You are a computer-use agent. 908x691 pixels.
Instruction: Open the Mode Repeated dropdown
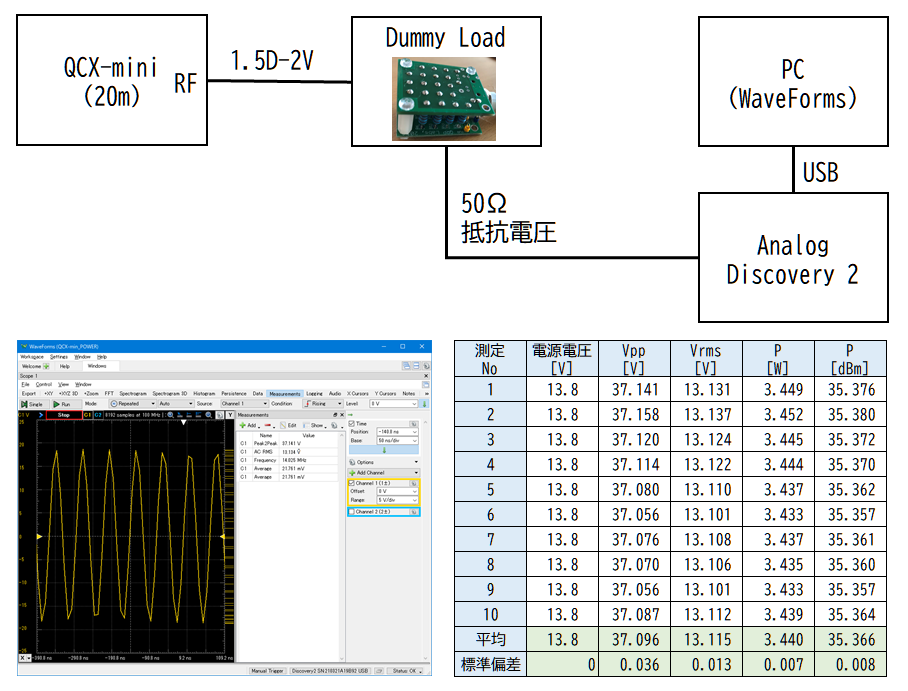[x=133, y=404]
